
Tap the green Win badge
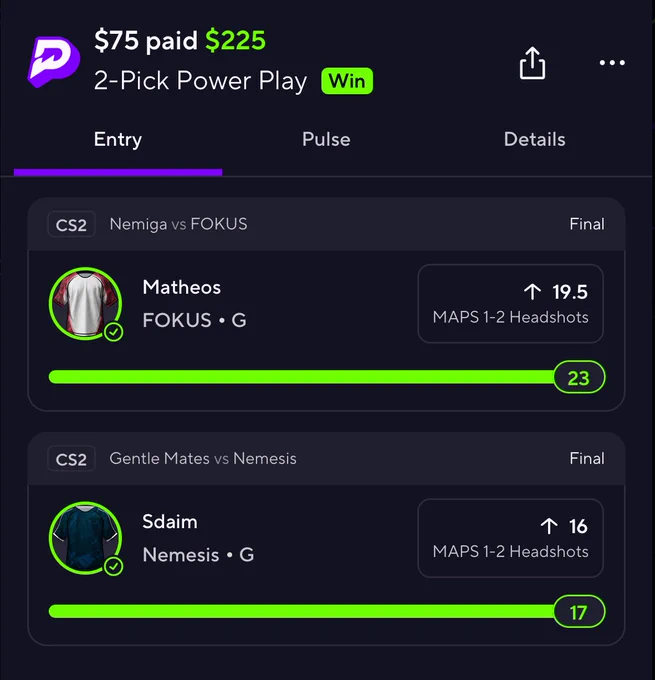(x=347, y=81)
